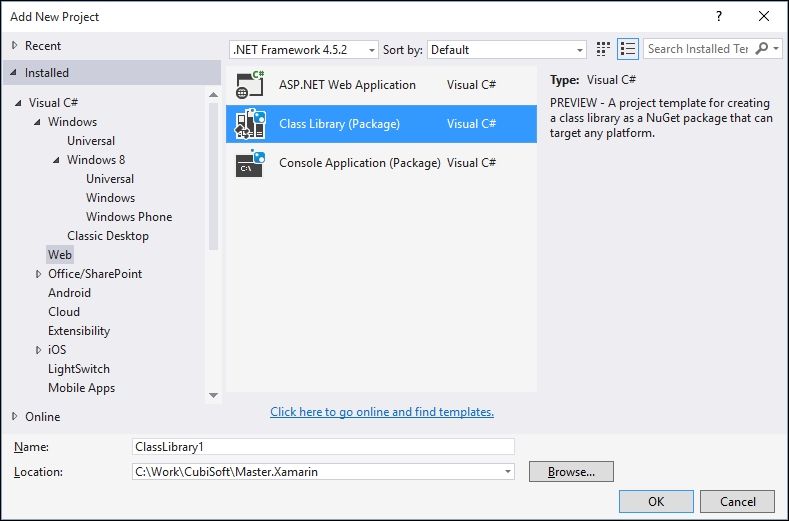Select the Office/SharePoint category label
This screenshot has height=521, width=789.
pyautogui.click(x=95, y=274)
